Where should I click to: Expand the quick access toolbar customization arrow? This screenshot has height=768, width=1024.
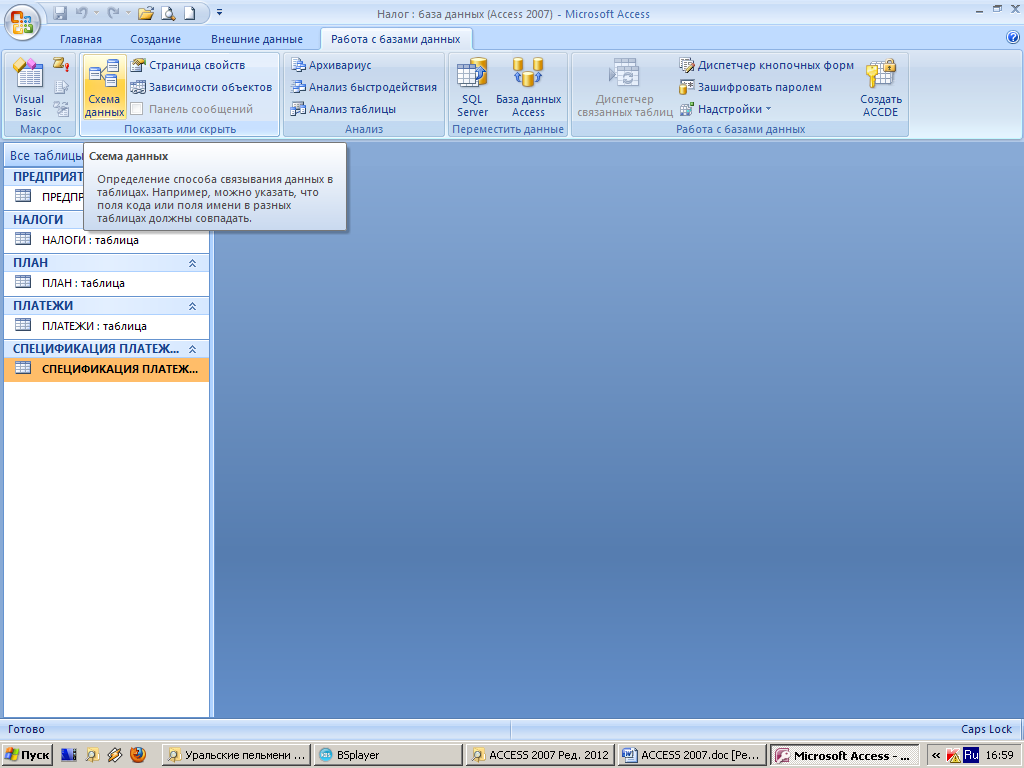219,12
